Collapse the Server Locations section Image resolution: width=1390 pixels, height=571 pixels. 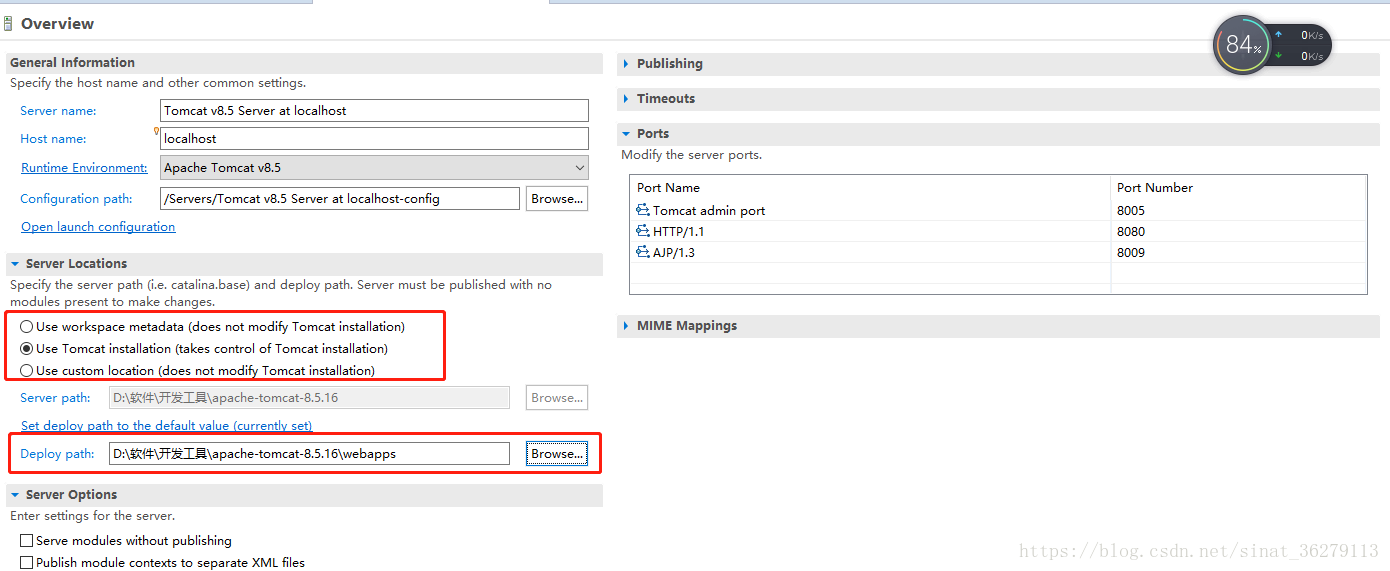click(15, 264)
